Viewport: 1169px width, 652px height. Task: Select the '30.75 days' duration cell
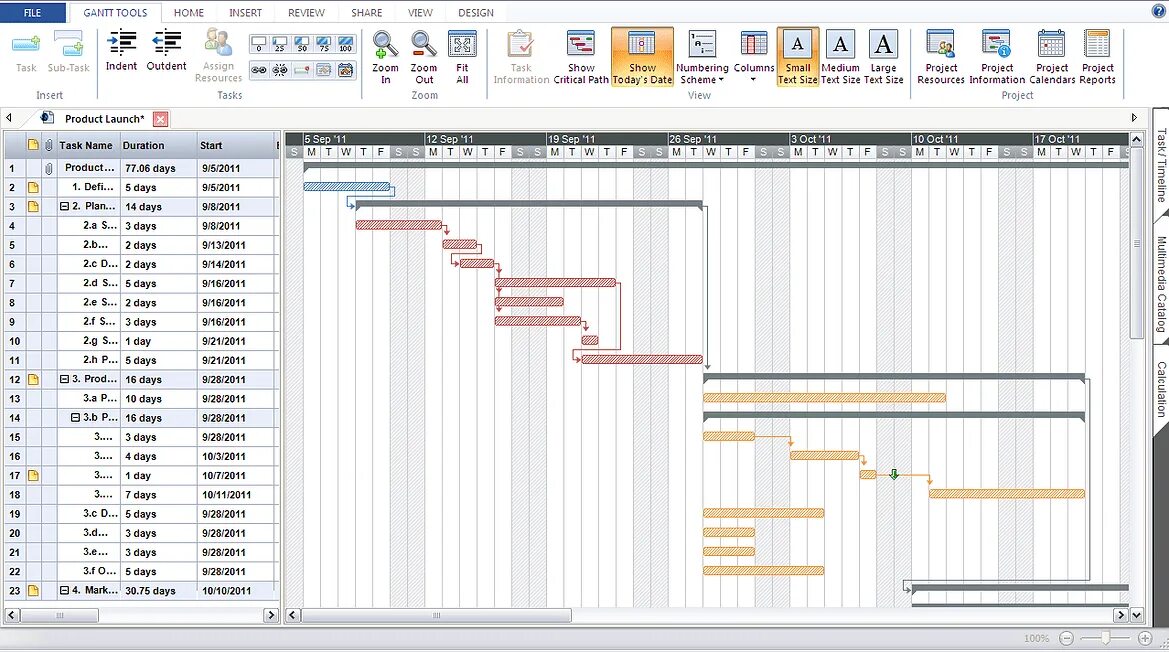(x=158, y=591)
